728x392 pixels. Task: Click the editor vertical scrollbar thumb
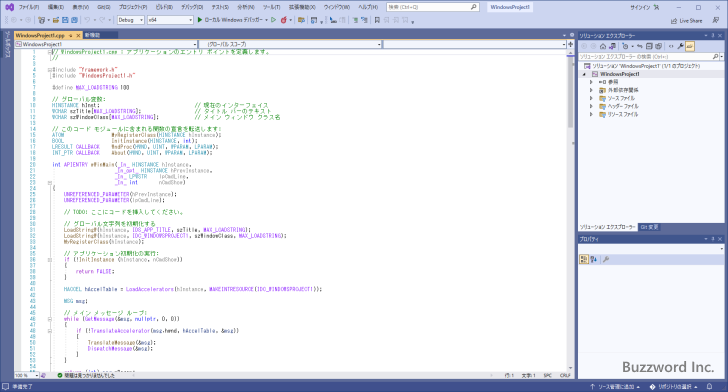pos(571,92)
